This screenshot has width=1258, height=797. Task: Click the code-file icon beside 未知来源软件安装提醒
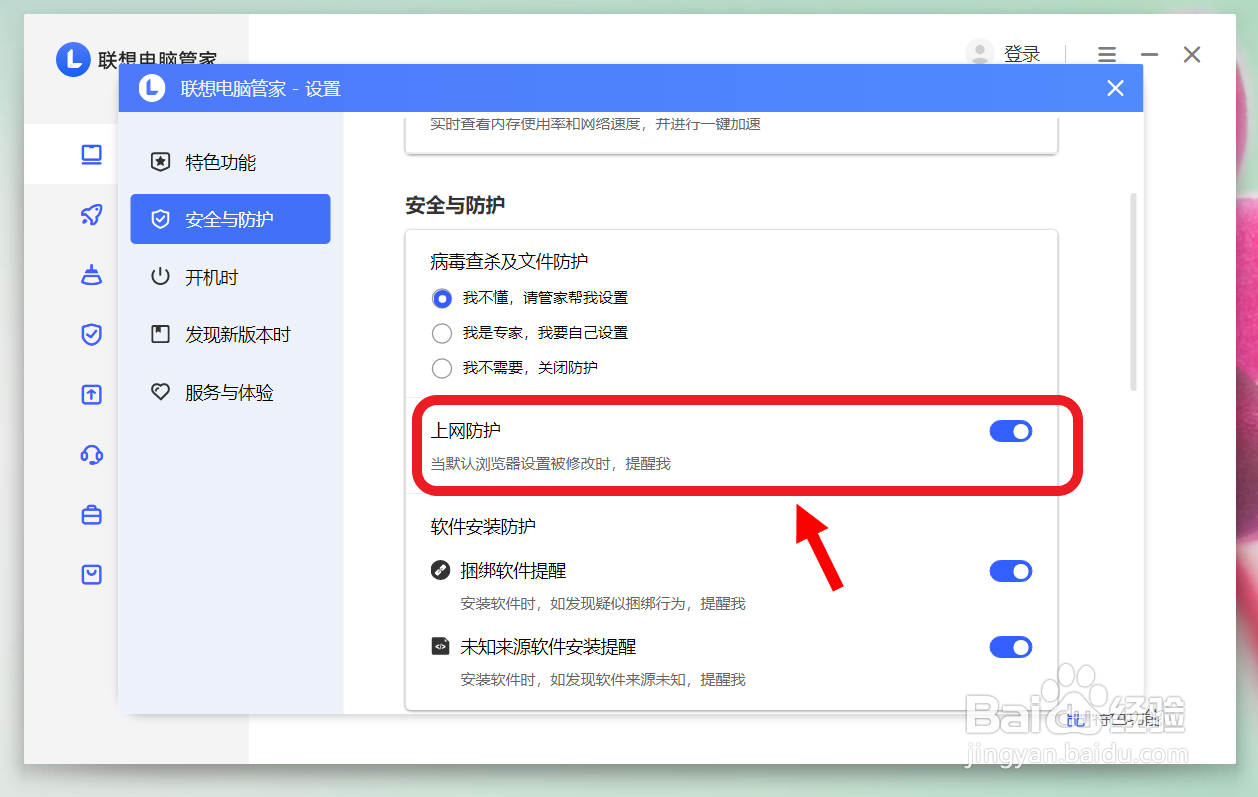click(440, 647)
